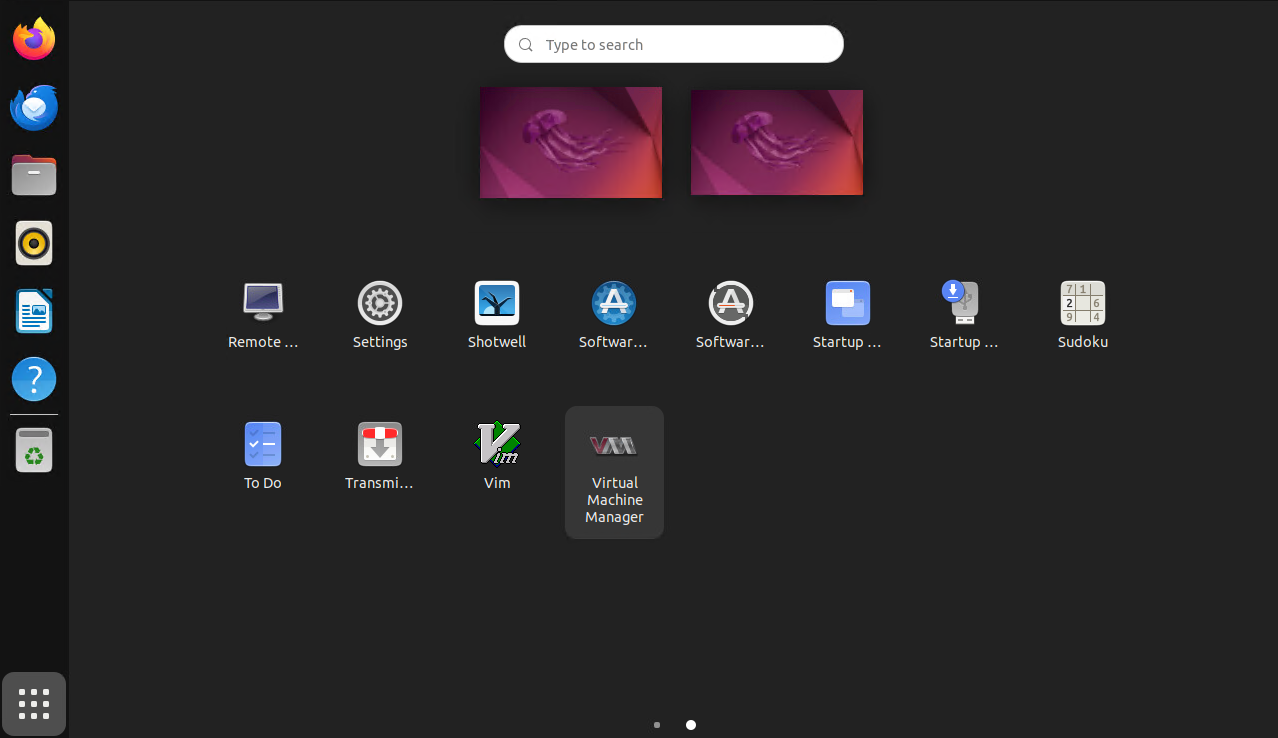Viewport: 1278px width, 738px height.
Task: Open Ubuntu Software from the grid
Action: point(613,302)
